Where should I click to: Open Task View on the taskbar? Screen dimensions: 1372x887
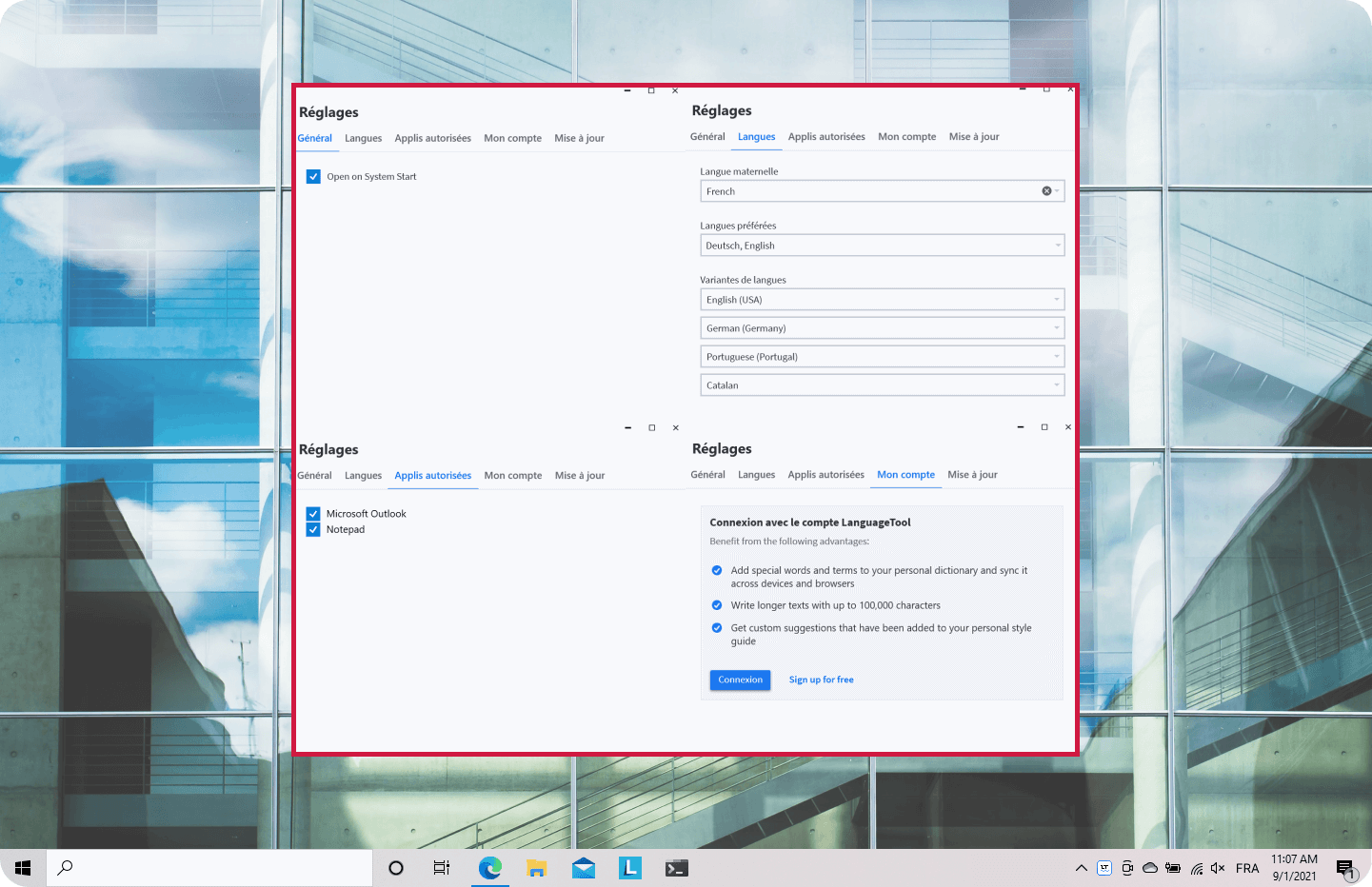pos(442,868)
